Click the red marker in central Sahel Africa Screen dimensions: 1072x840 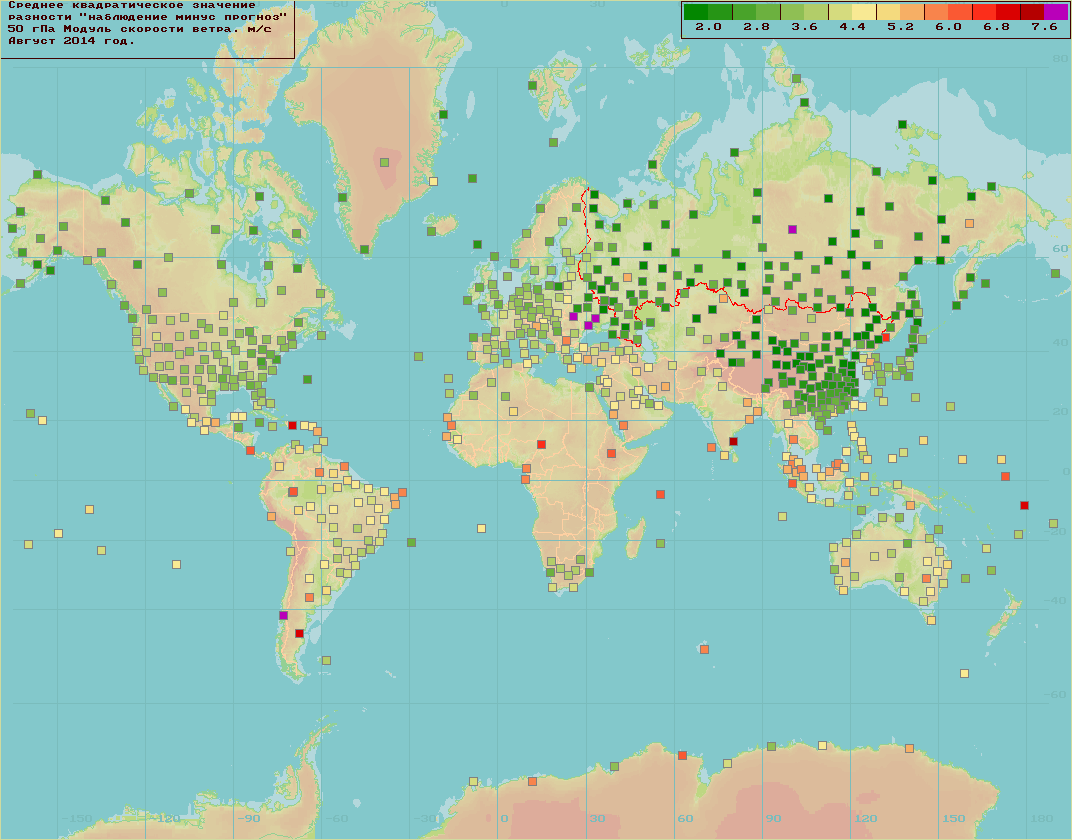tap(541, 444)
